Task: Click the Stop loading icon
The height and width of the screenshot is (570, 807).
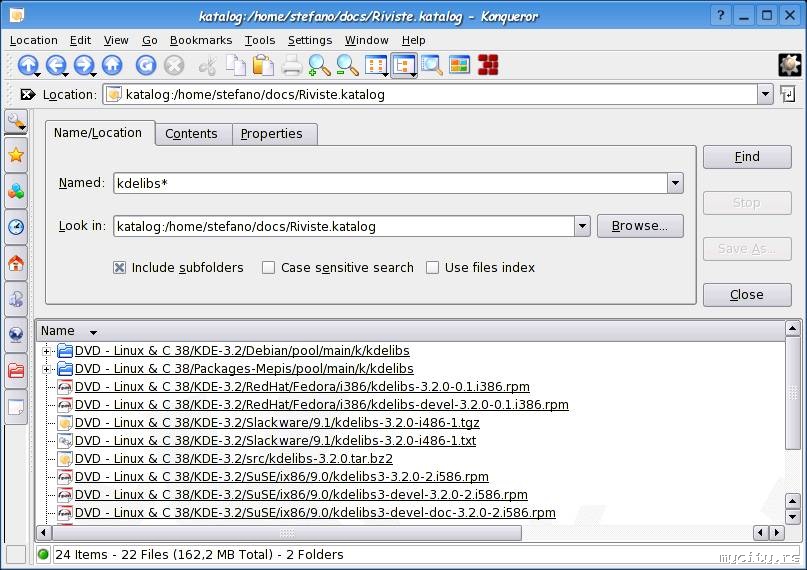Action: pos(174,65)
